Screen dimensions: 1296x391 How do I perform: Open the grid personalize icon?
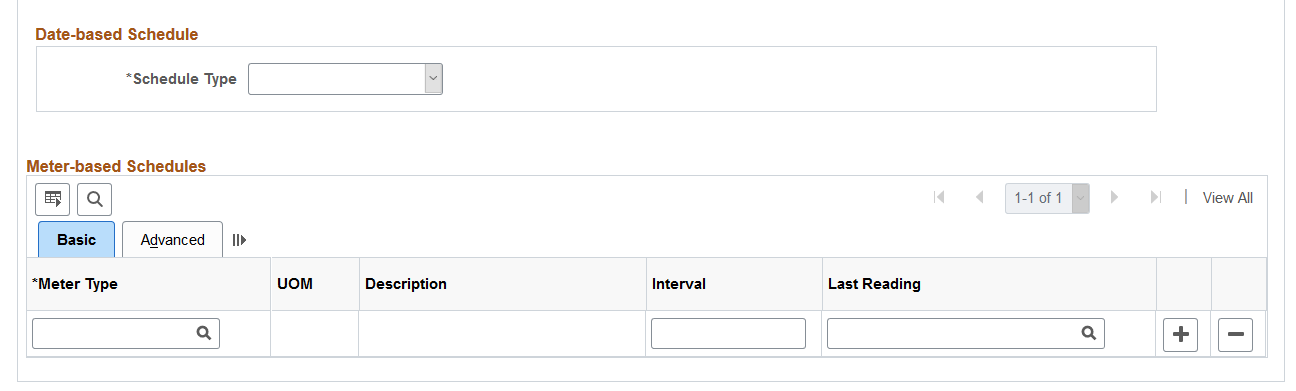[53, 199]
